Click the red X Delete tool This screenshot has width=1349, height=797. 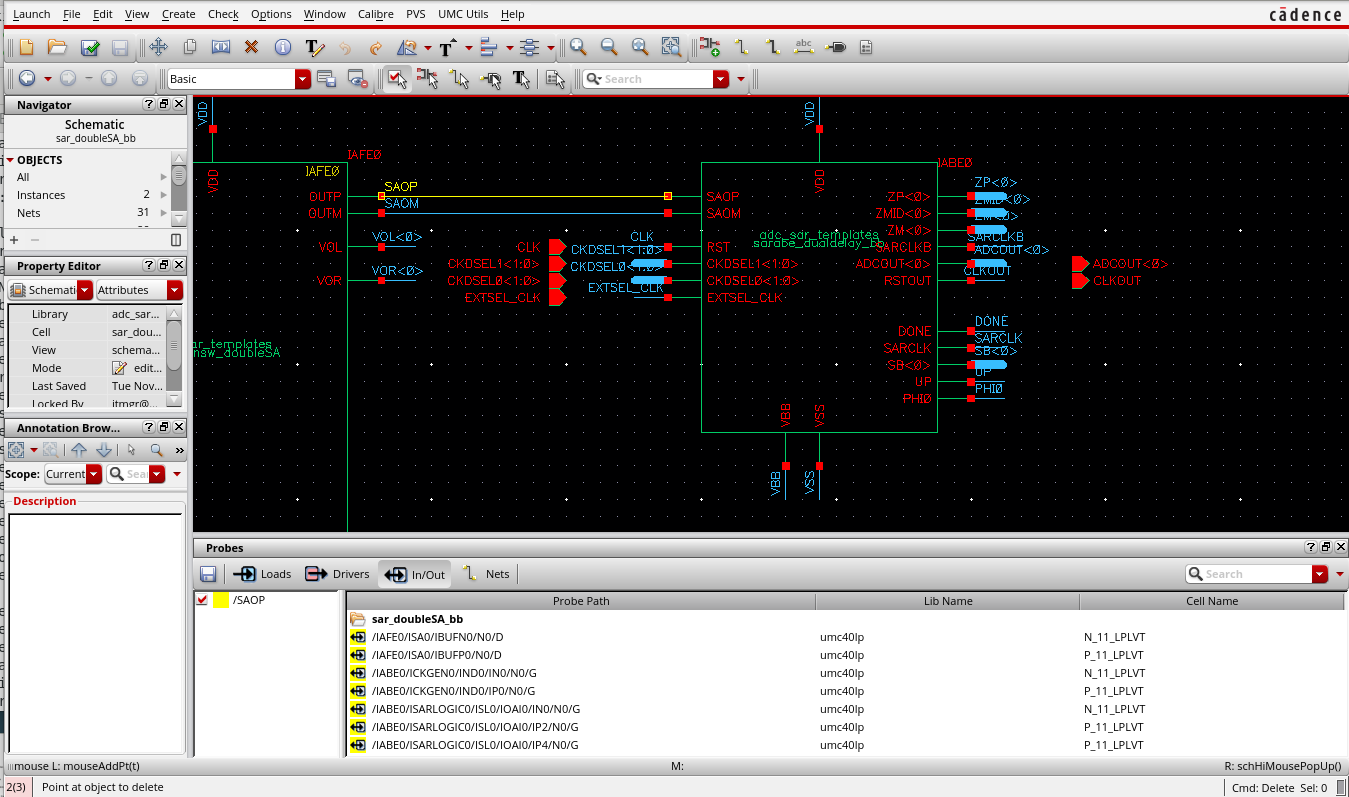[x=251, y=47]
